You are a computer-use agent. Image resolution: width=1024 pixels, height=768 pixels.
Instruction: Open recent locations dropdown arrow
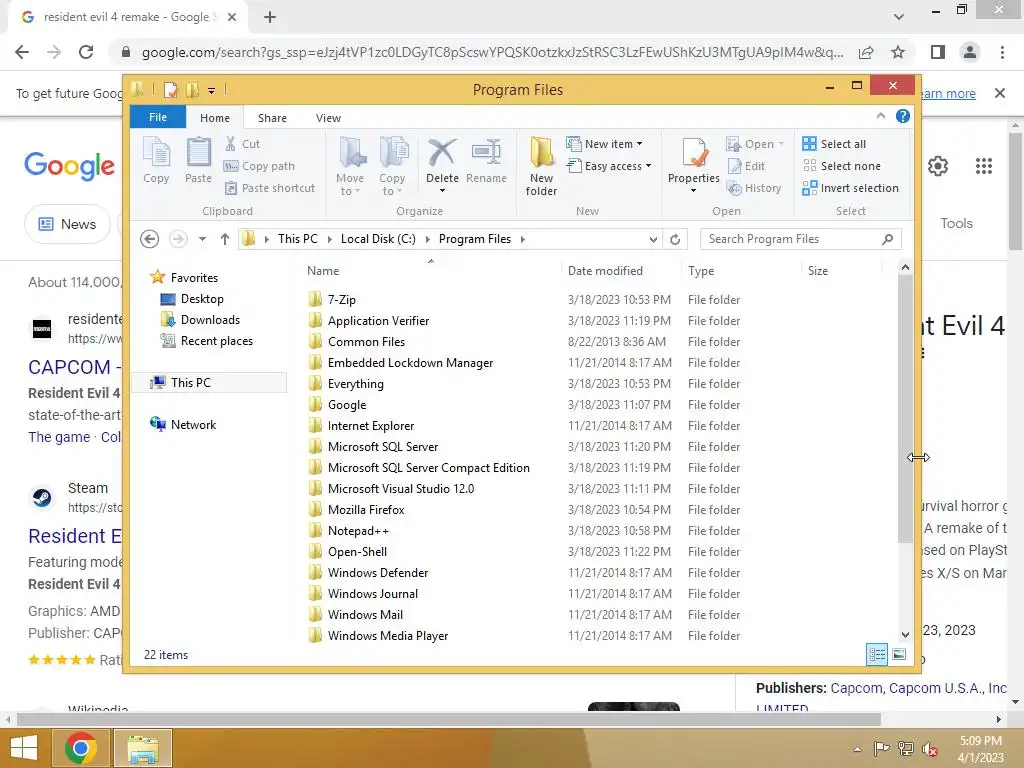(x=202, y=239)
